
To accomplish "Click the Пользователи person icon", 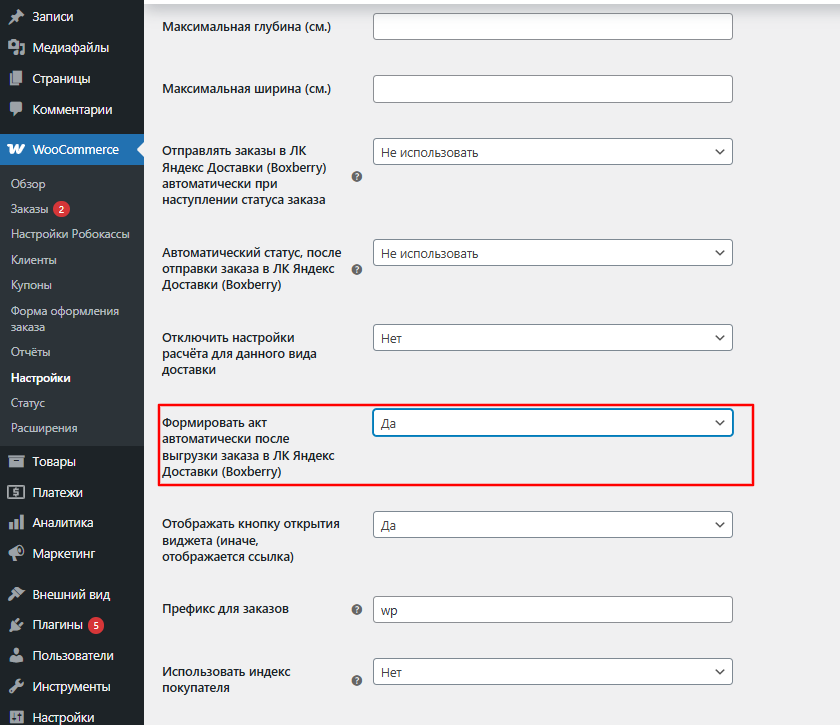I will pos(16,655).
